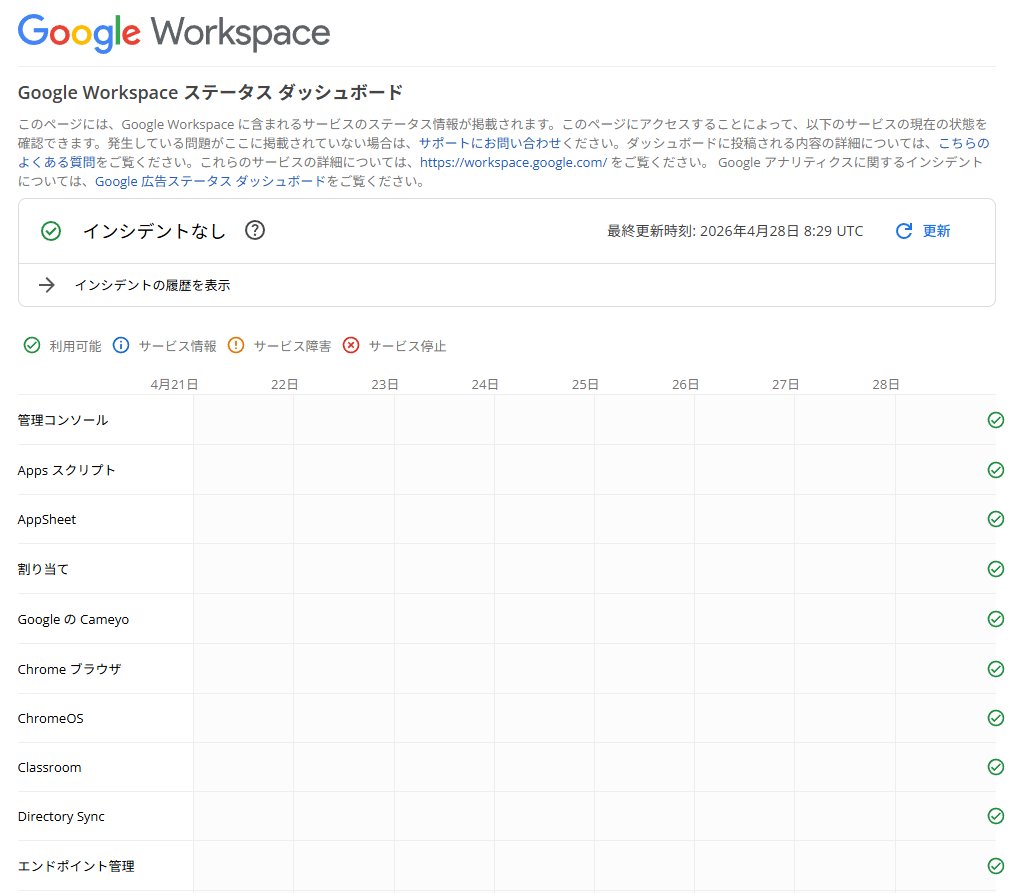
Task: Click the 27日 column header
Action: (x=785, y=384)
